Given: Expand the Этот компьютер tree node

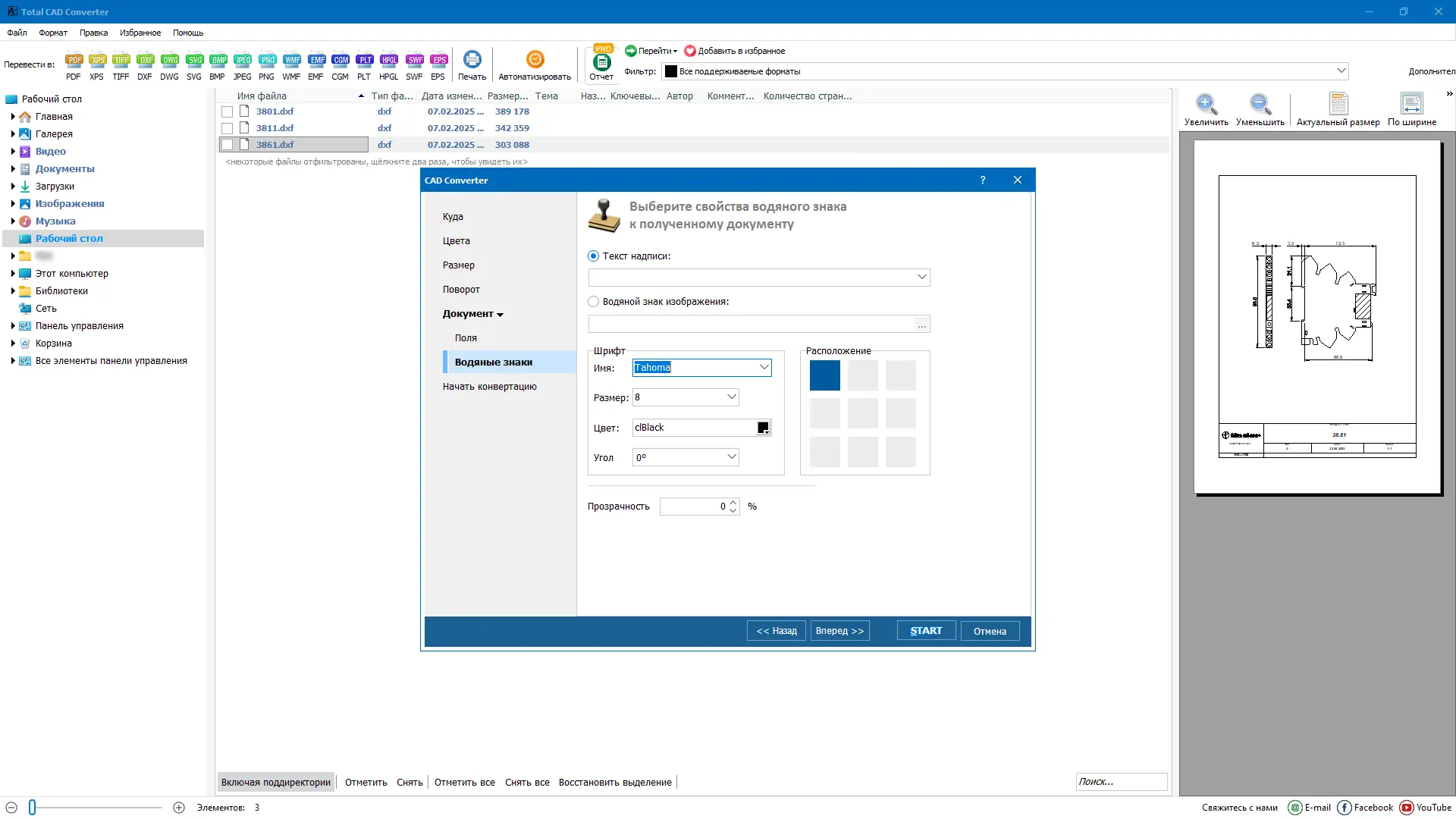Looking at the screenshot, I should point(13,274).
